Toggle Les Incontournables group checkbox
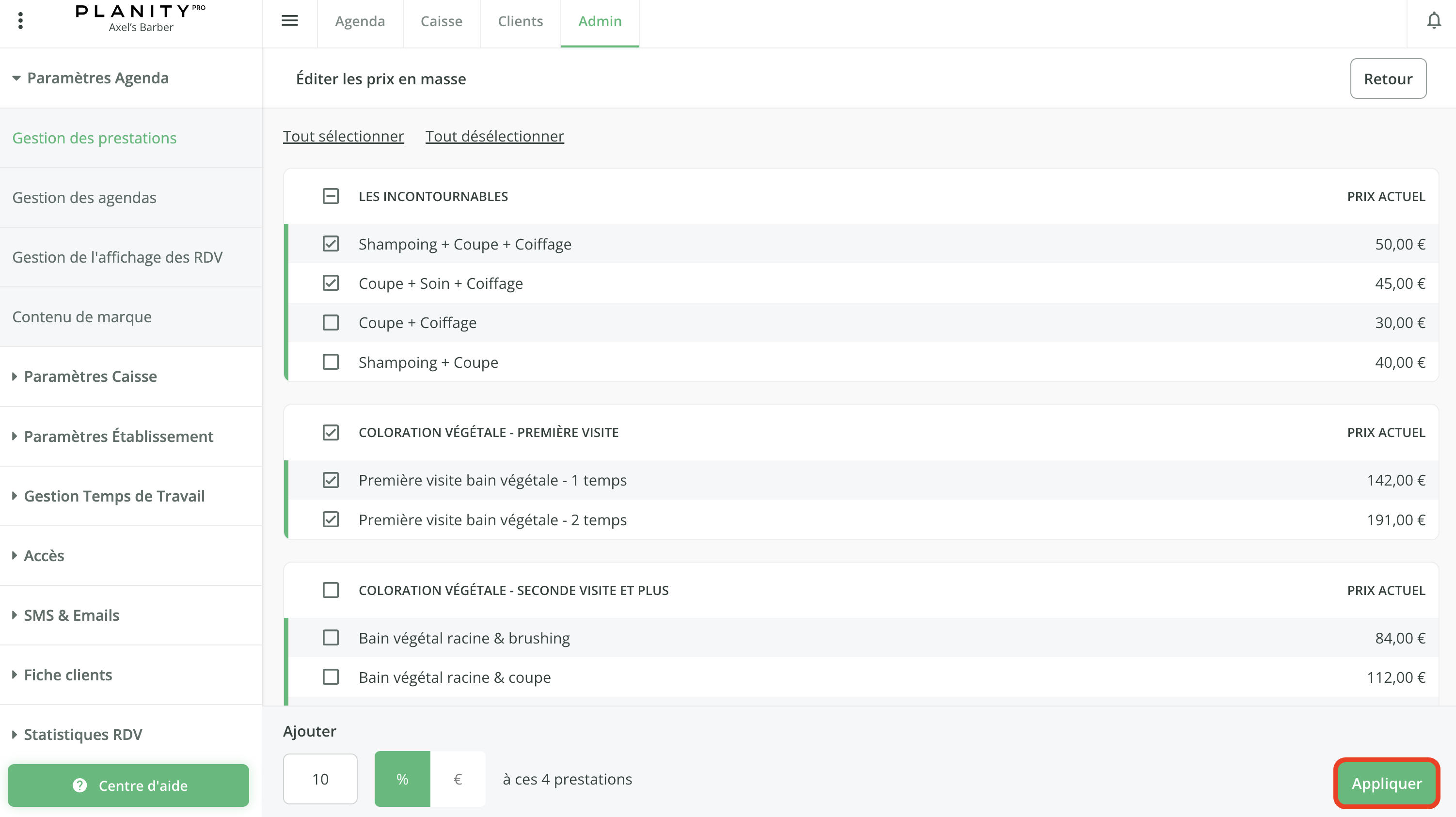Screen dimensions: 1456x817 [x=331, y=196]
